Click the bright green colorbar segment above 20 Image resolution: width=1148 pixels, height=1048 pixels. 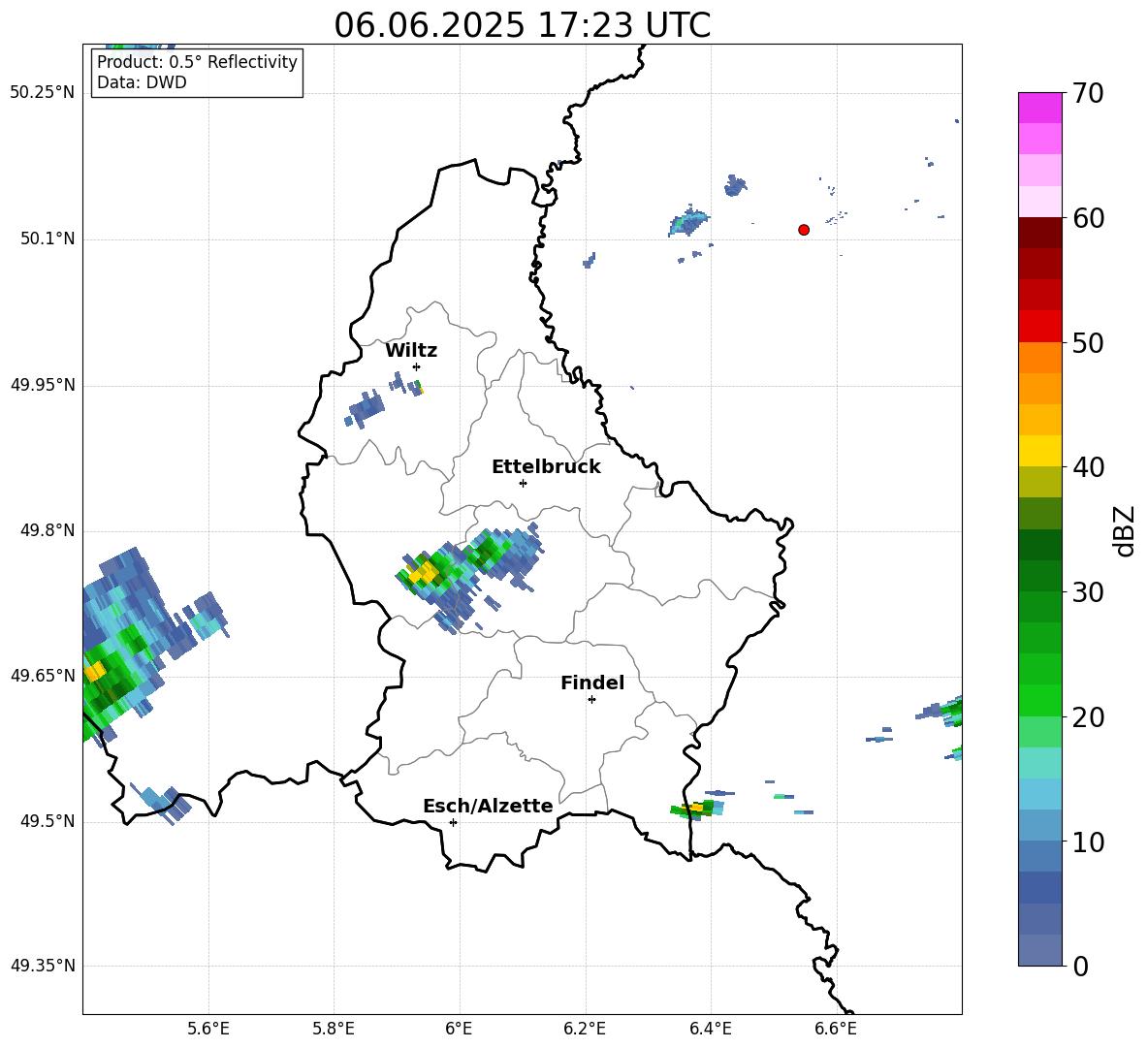click(x=1040, y=700)
